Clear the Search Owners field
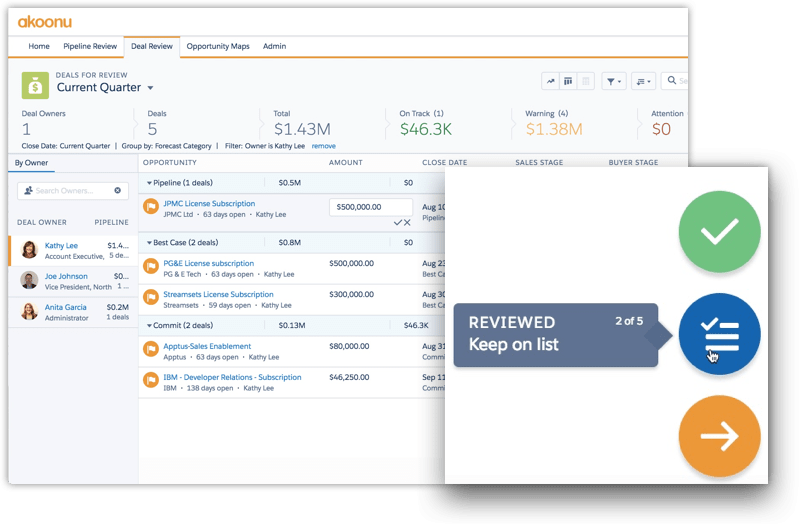The image size is (799, 527). (118, 191)
